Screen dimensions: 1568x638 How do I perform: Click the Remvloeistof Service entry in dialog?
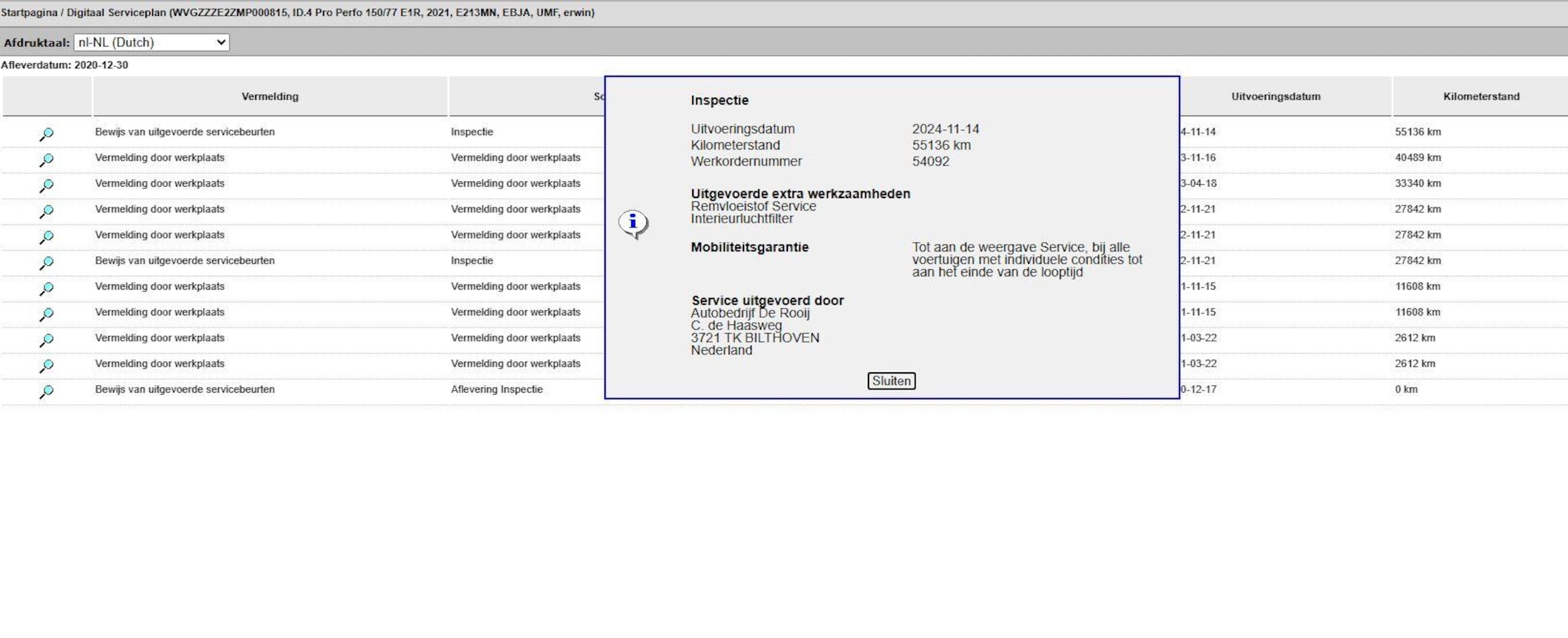[753, 207]
